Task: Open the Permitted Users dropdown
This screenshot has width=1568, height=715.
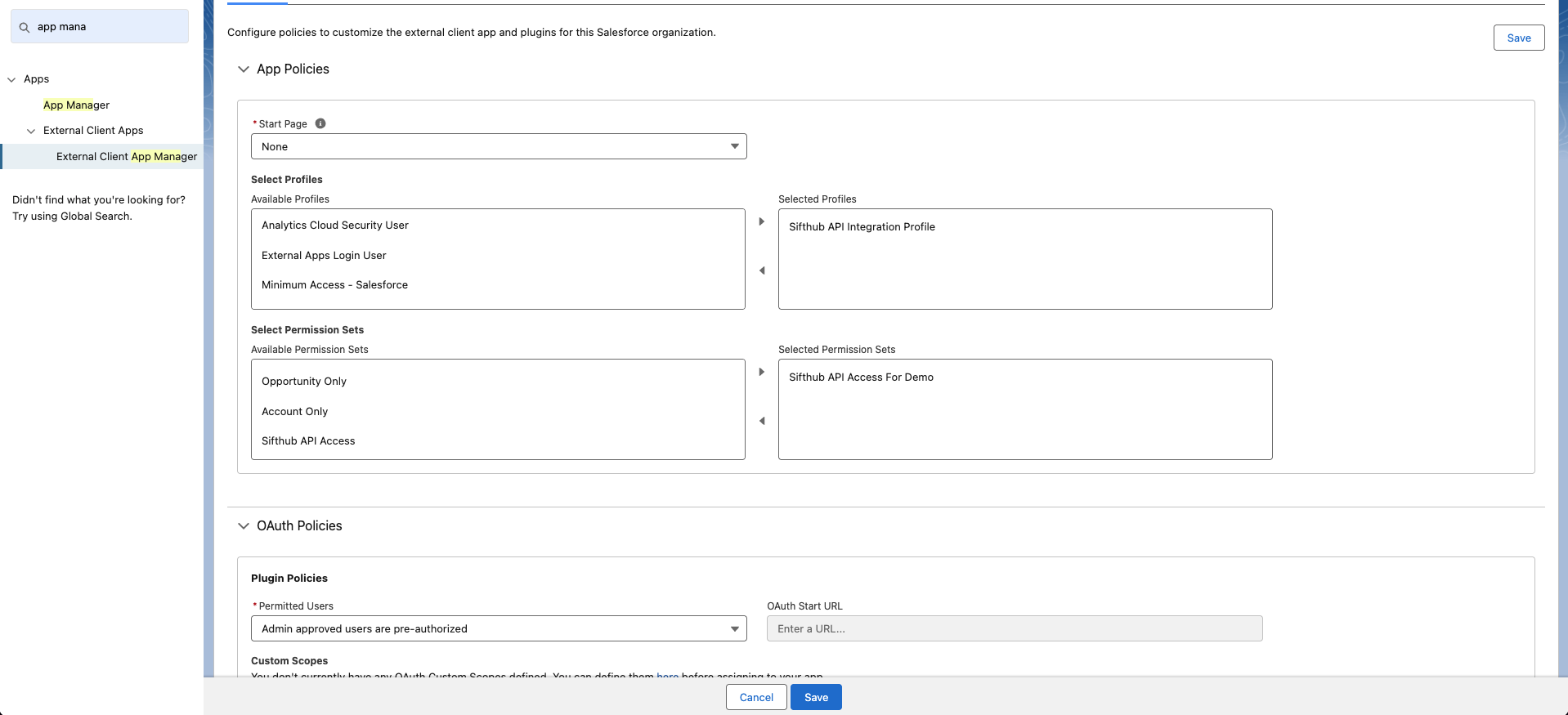Action: pos(499,628)
